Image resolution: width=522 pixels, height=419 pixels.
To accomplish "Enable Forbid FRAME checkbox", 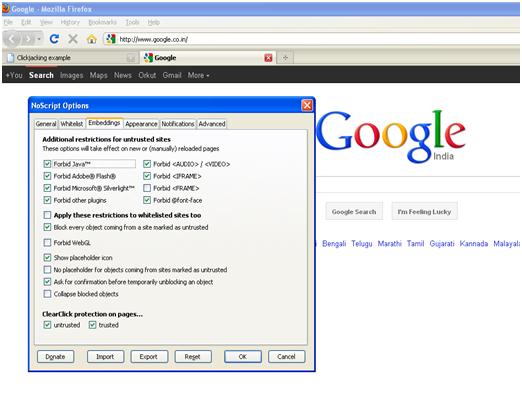I will 147,188.
